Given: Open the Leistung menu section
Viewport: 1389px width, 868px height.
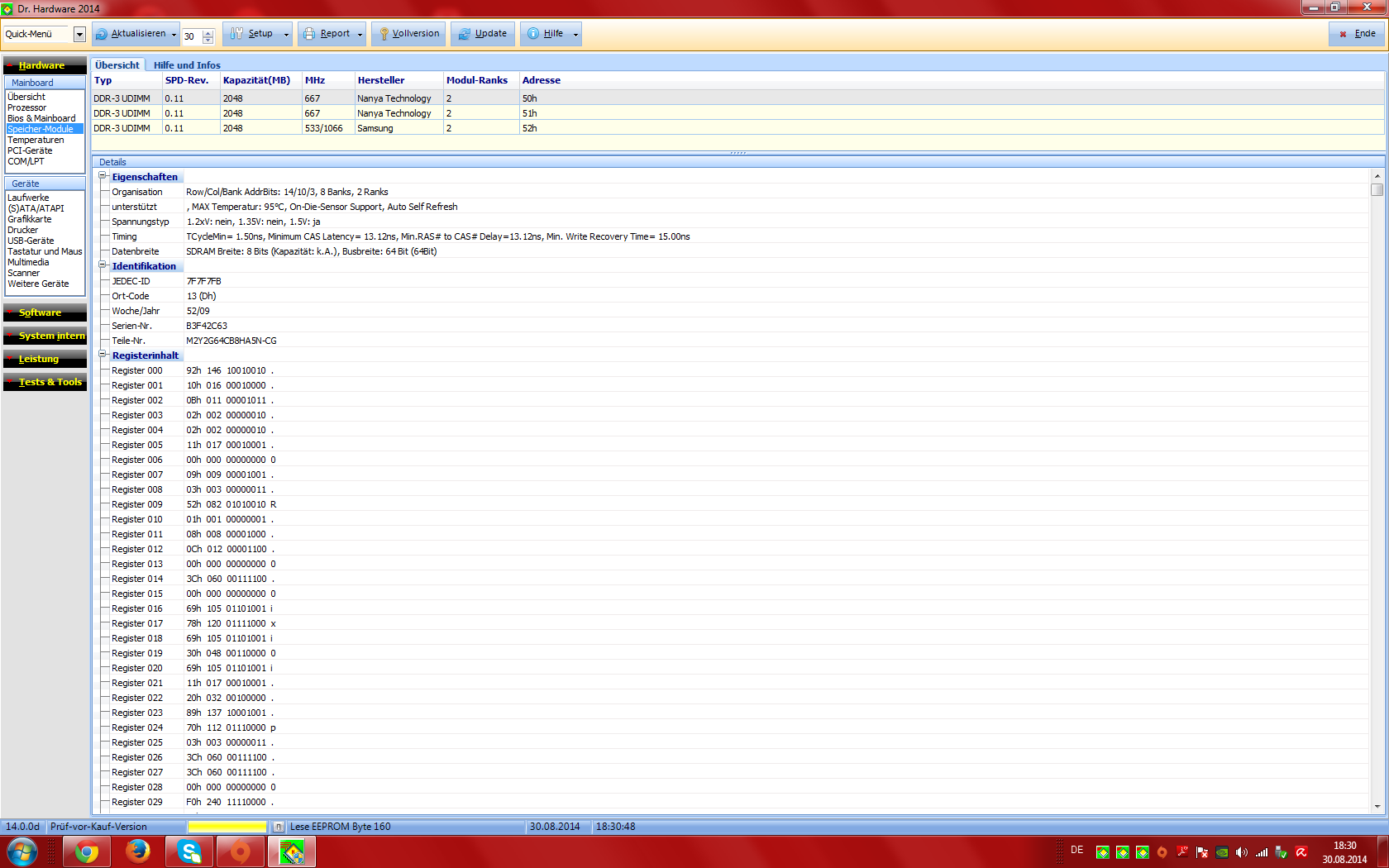Looking at the screenshot, I should click(45, 359).
